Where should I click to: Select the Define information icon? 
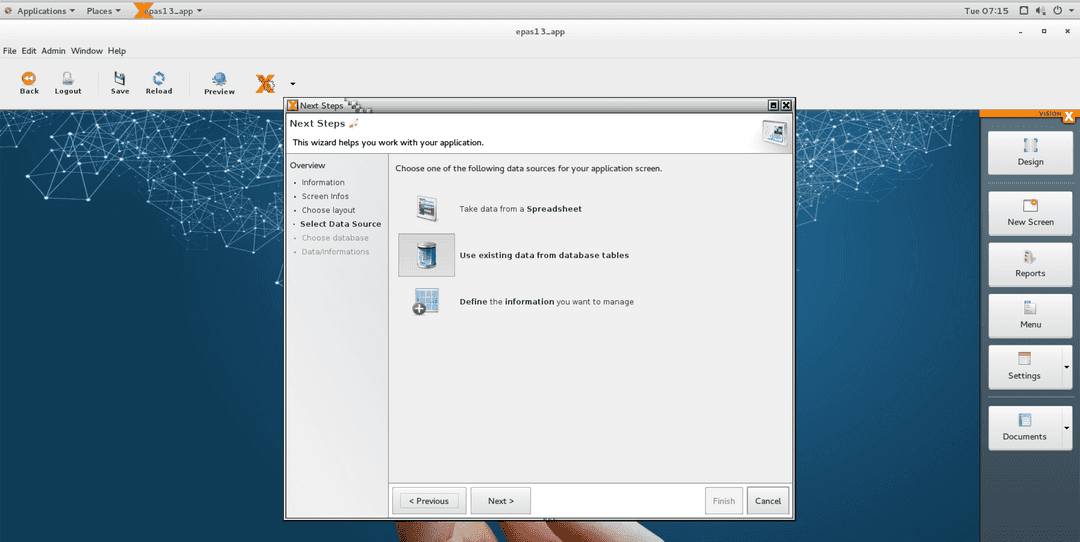tap(427, 301)
